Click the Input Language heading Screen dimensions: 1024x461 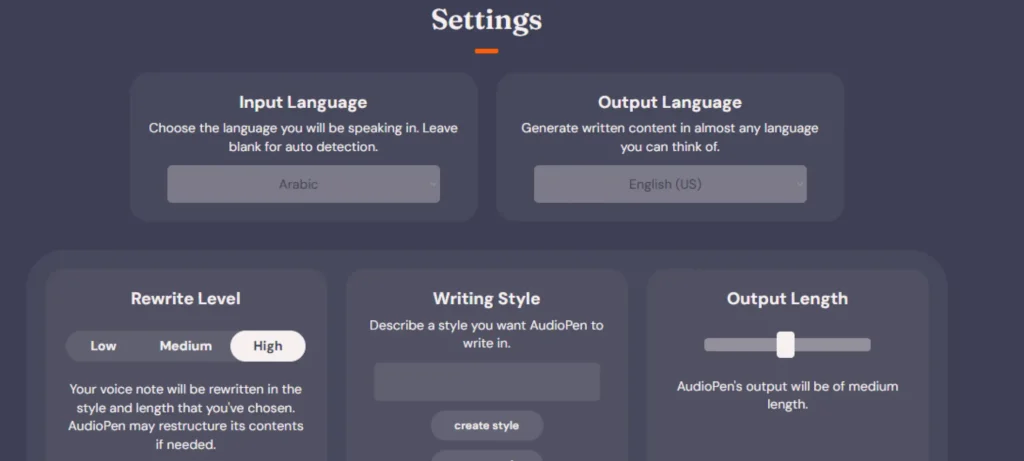click(303, 103)
